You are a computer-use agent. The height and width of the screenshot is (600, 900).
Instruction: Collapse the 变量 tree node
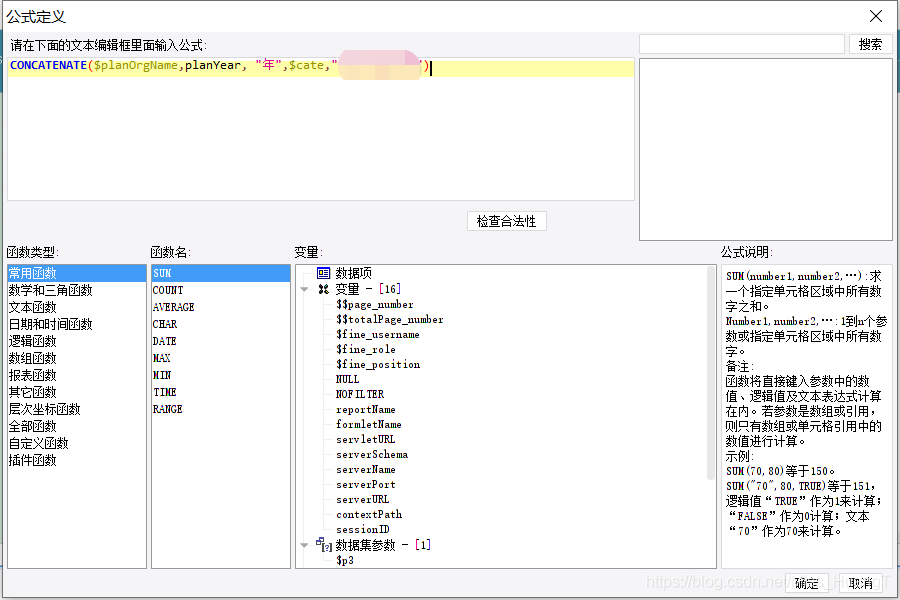(305, 289)
